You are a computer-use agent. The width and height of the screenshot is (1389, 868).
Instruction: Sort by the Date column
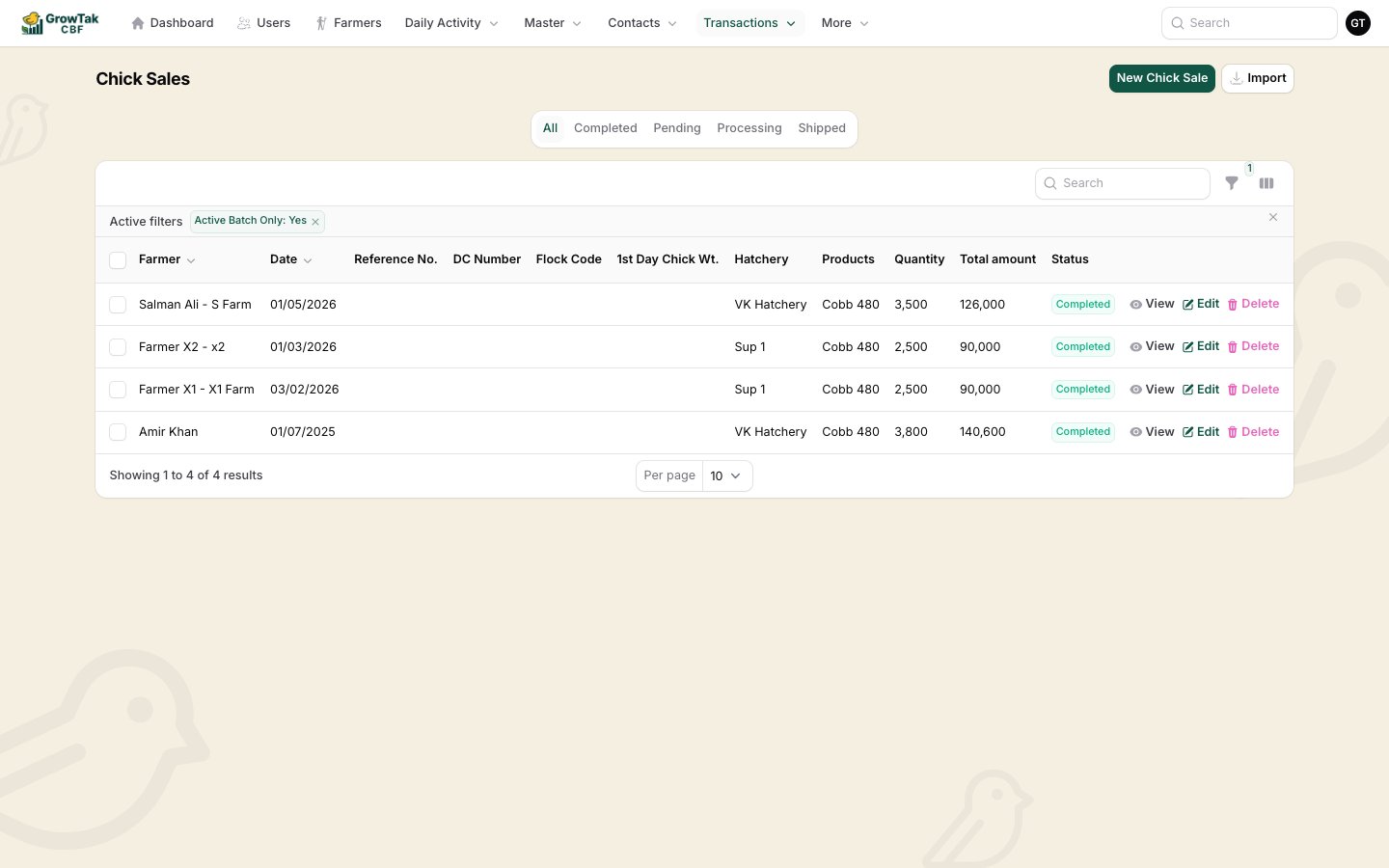click(x=290, y=259)
